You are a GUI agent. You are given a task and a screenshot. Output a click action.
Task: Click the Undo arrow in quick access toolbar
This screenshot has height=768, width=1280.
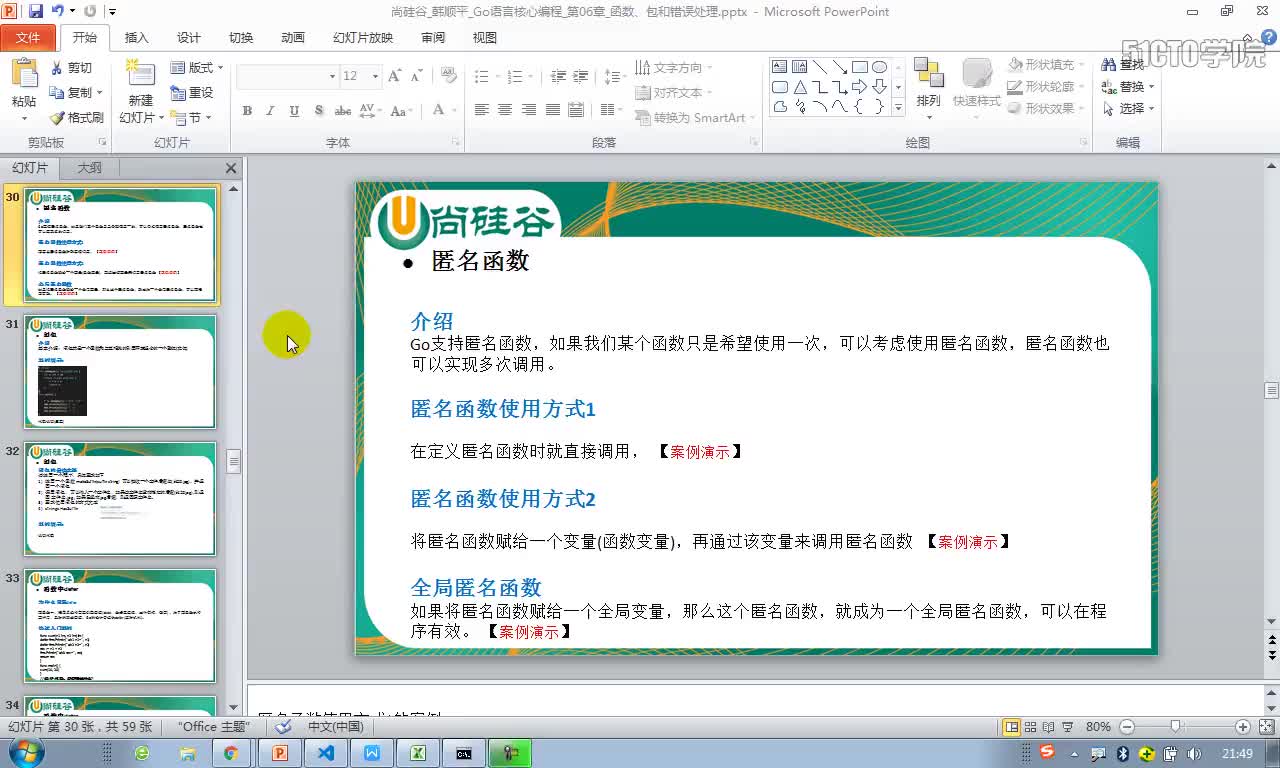pos(58,11)
